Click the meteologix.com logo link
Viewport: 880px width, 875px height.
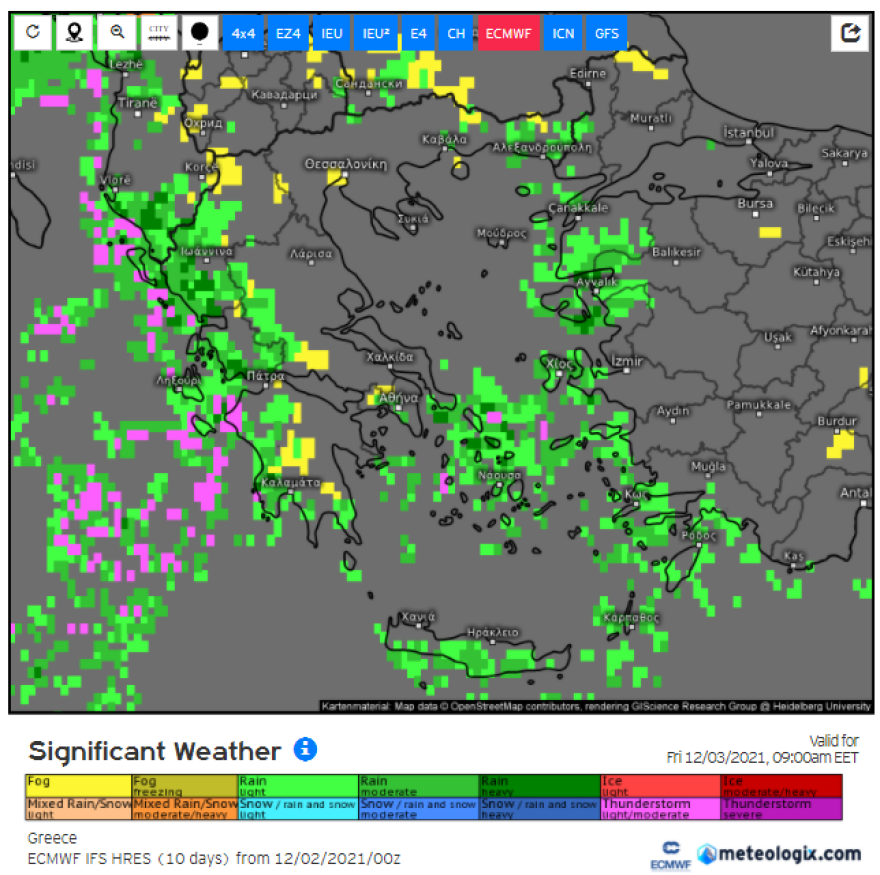[x=780, y=853]
